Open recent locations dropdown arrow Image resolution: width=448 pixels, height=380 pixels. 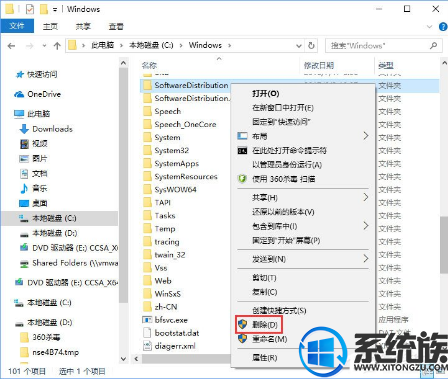(x=44, y=46)
